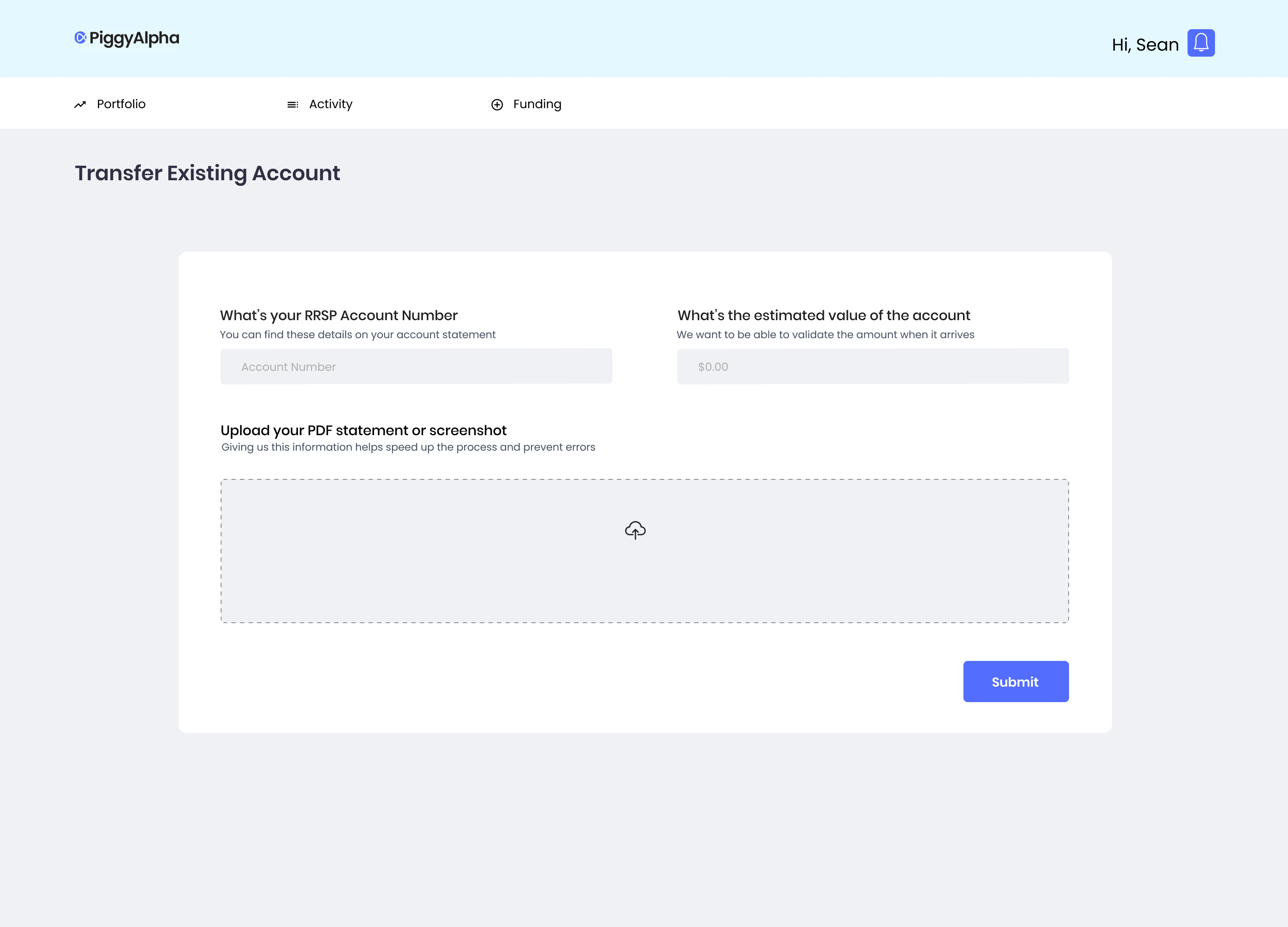The width and height of the screenshot is (1288, 927).
Task: Click the PiggyAlpha brand name text
Action: [x=134, y=38]
